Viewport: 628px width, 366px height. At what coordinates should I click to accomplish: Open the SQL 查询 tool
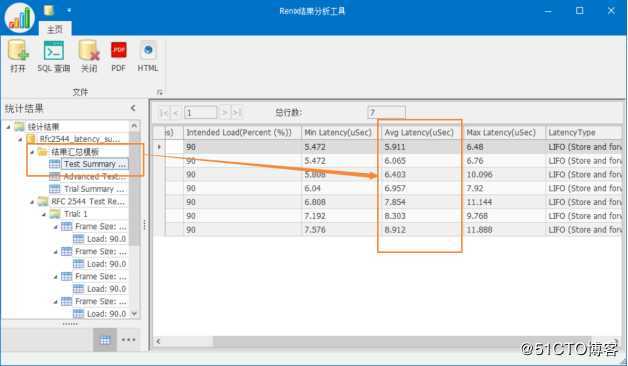coord(54,56)
